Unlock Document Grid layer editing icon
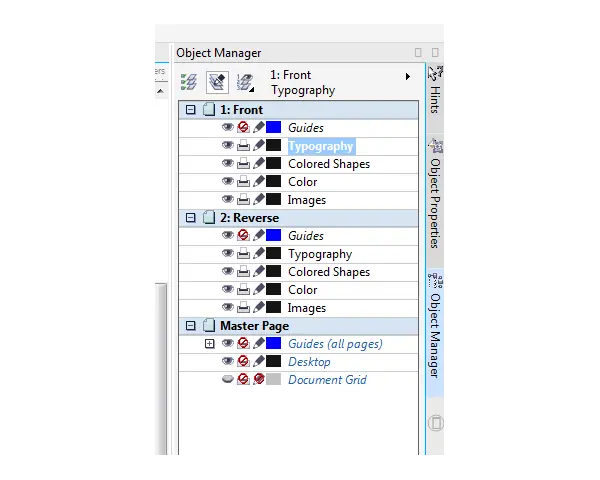The height and width of the screenshot is (480, 600). pyautogui.click(x=259, y=379)
